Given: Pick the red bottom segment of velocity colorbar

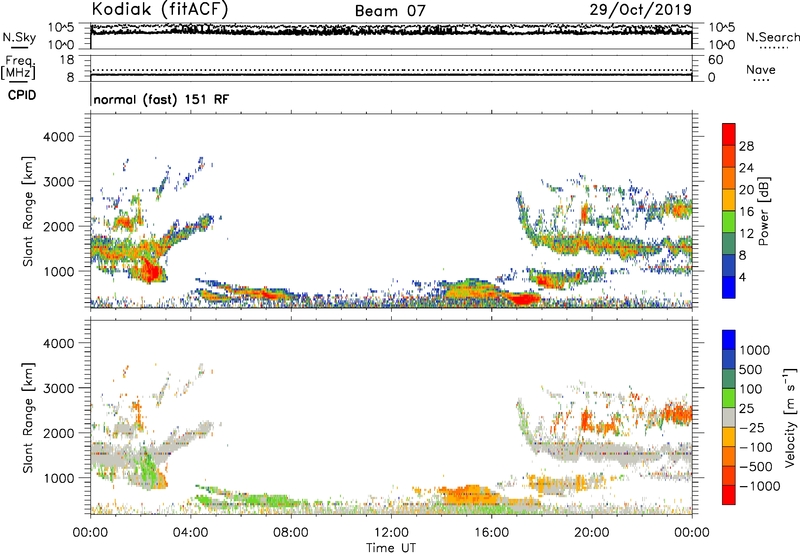Looking at the screenshot, I should tap(729, 495).
